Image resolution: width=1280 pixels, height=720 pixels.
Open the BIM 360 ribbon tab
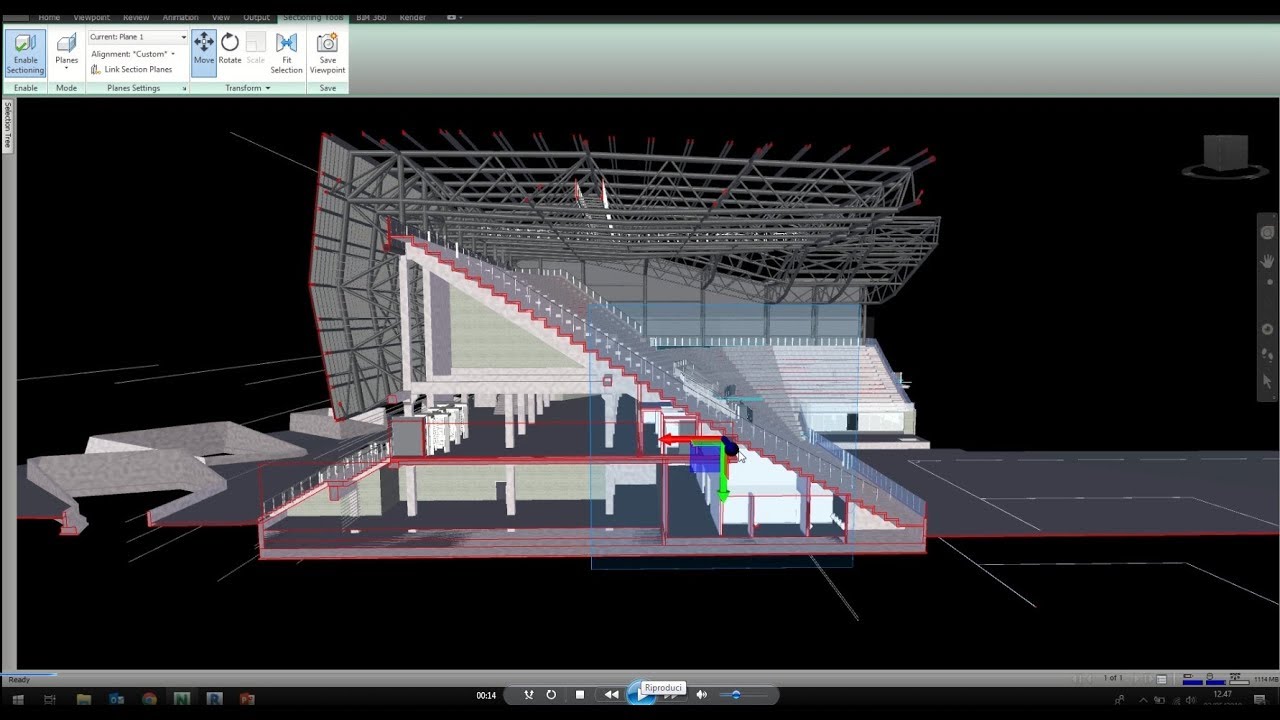point(372,17)
